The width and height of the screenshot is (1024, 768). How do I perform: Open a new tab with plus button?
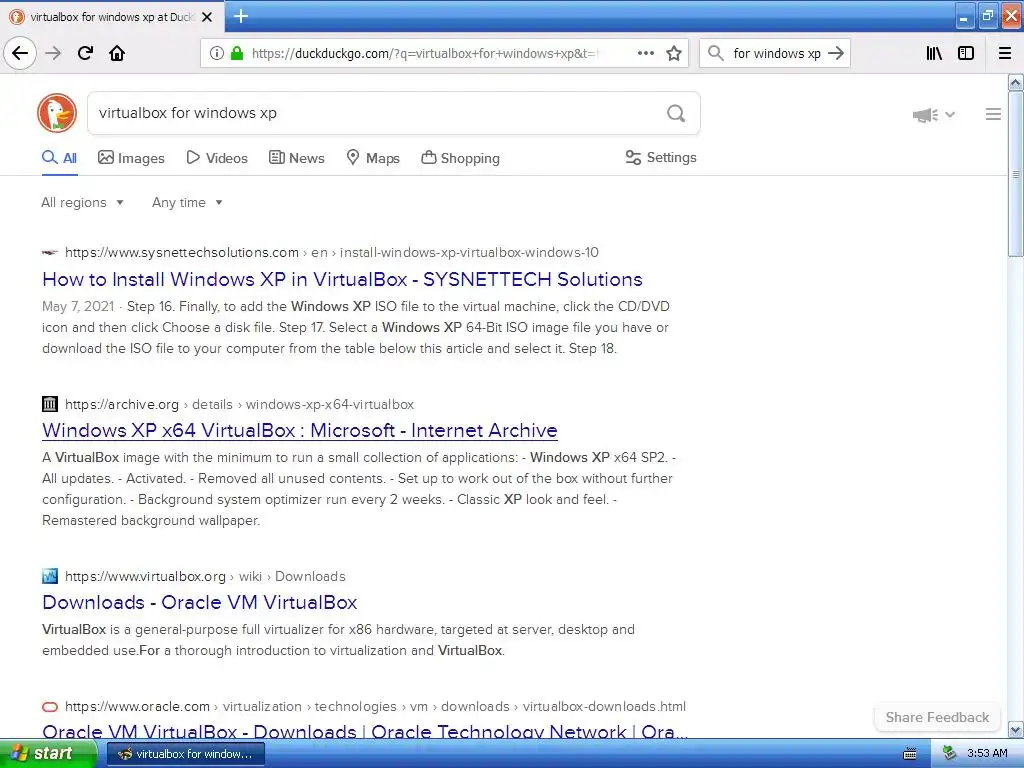[x=240, y=16]
